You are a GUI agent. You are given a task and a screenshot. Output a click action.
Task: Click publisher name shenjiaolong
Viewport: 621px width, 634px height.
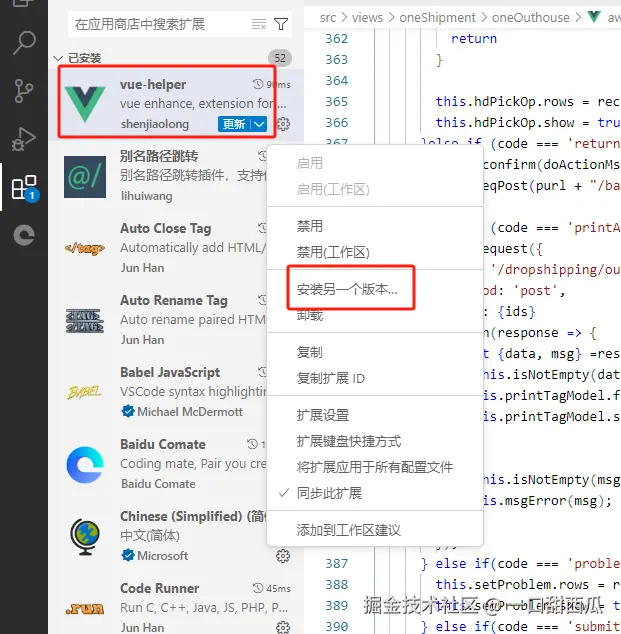[155, 124]
